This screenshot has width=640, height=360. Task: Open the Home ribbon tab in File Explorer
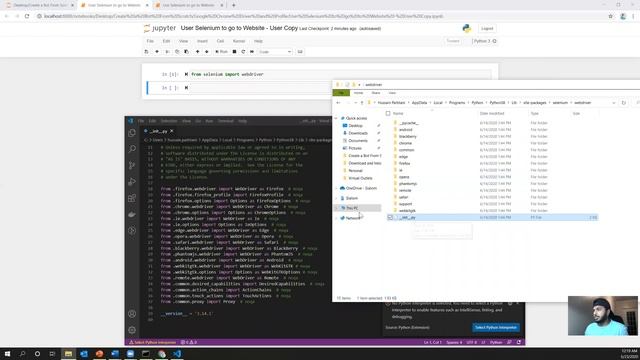click(358, 93)
